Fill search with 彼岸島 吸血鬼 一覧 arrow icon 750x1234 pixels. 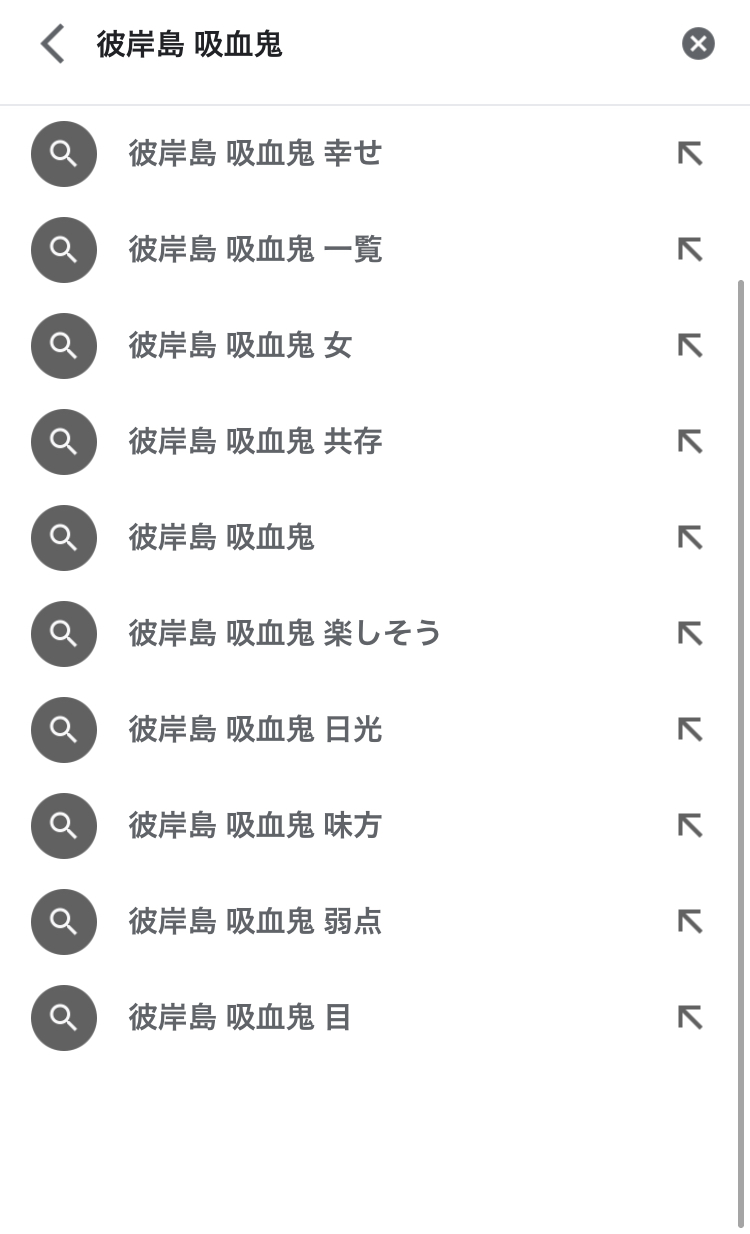tap(690, 250)
